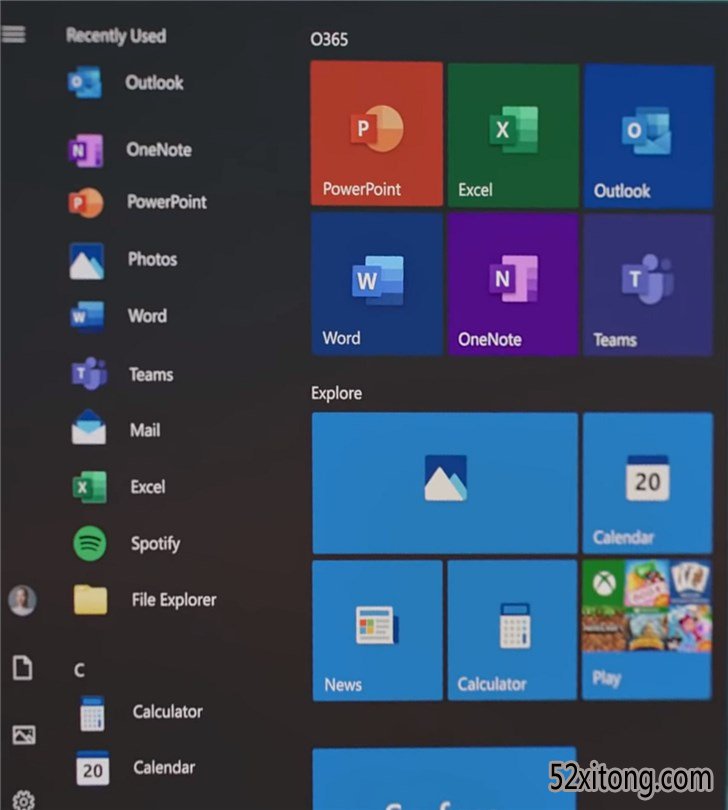Click the letter C index header
Viewport: 728px width, 810px height.
pos(79,670)
